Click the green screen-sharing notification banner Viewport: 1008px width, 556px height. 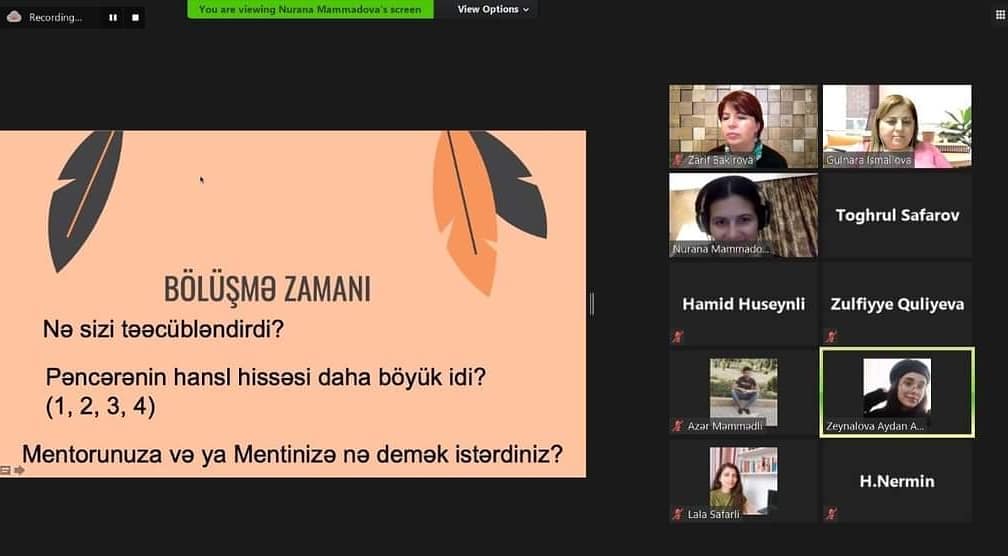click(x=310, y=9)
